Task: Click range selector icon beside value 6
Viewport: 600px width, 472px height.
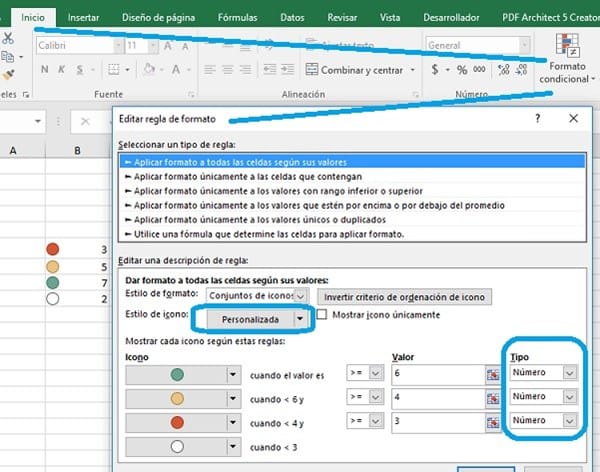Action: pyautogui.click(x=492, y=373)
